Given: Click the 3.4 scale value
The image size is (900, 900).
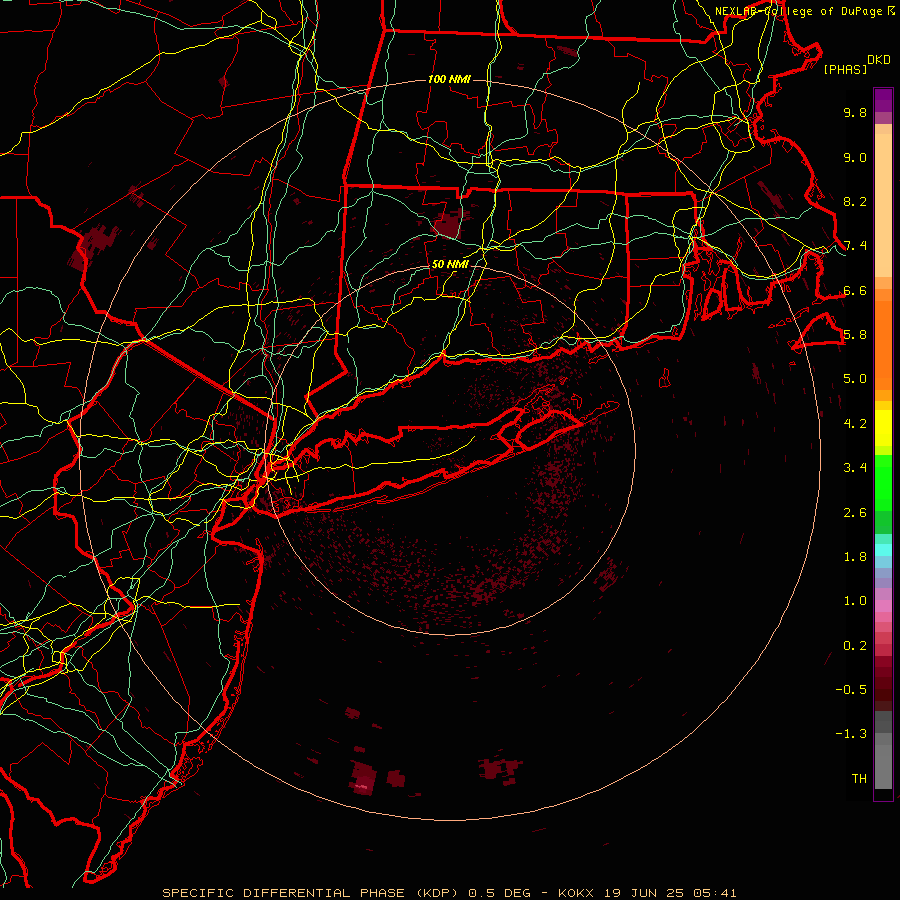Looking at the screenshot, I should pos(855,468).
